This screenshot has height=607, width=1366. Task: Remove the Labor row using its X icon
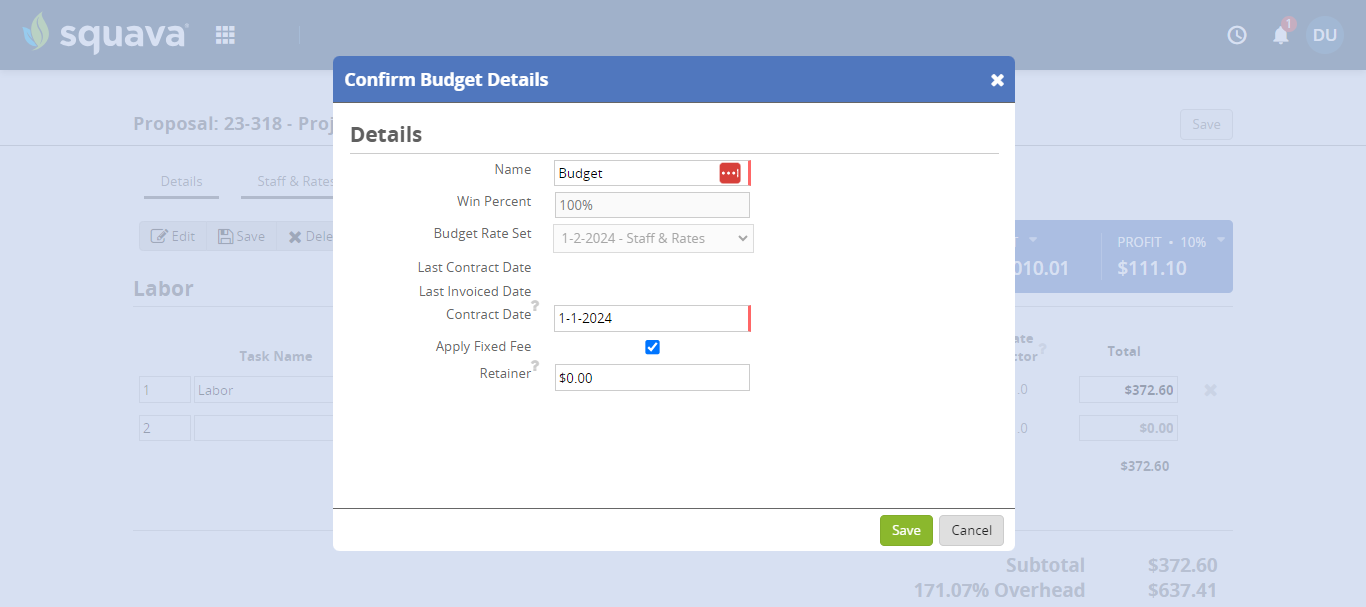(x=1210, y=390)
